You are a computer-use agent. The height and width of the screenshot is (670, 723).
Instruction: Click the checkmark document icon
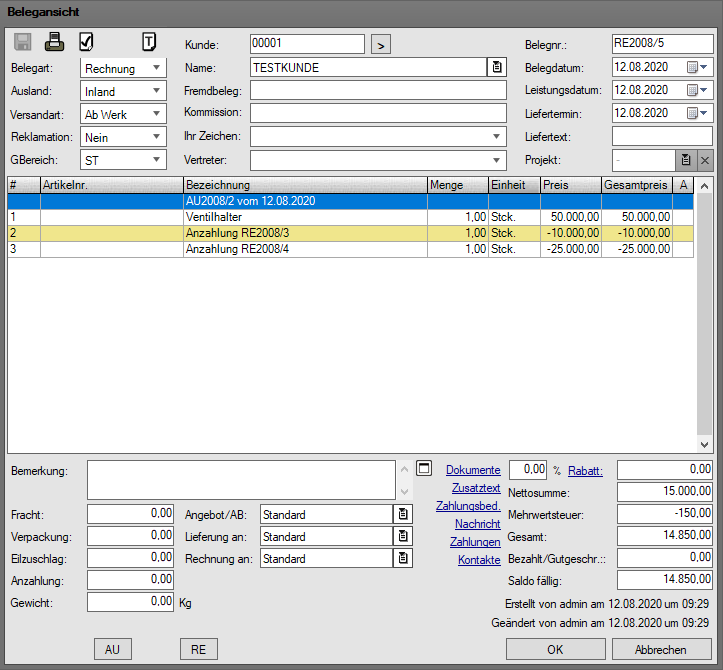(x=86, y=42)
